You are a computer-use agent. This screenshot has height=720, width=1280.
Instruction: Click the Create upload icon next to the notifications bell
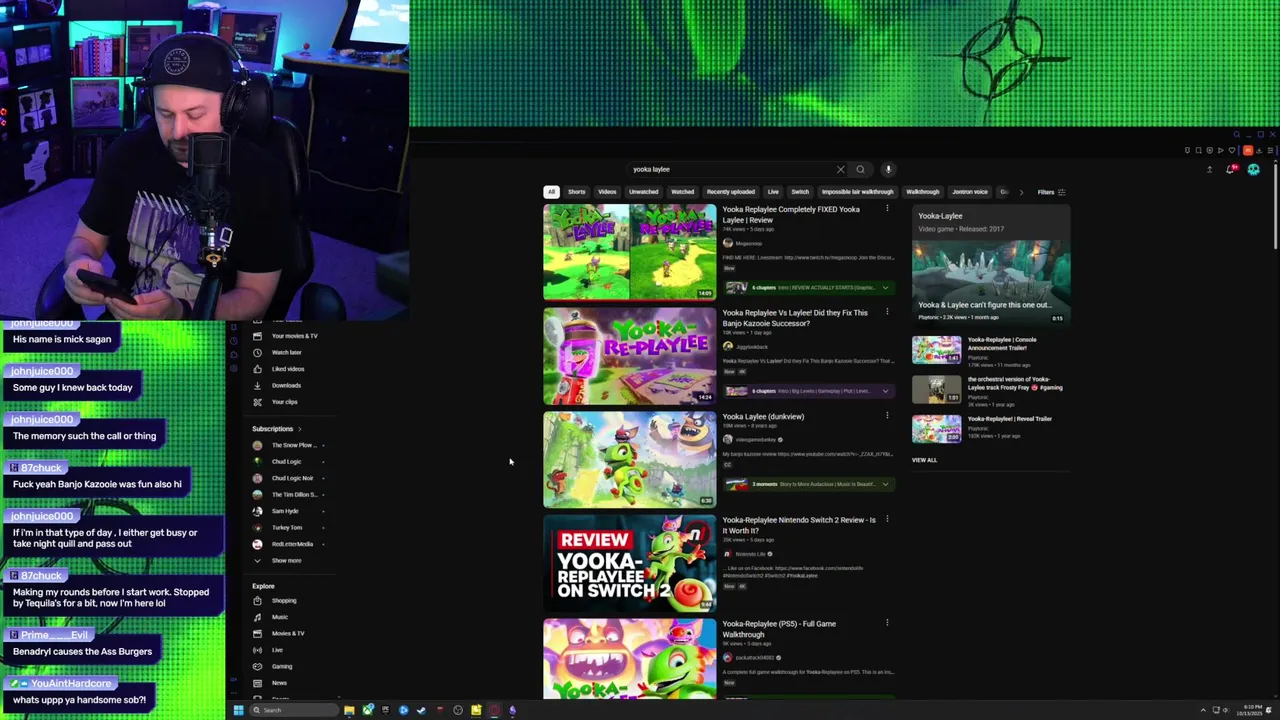click(1209, 170)
